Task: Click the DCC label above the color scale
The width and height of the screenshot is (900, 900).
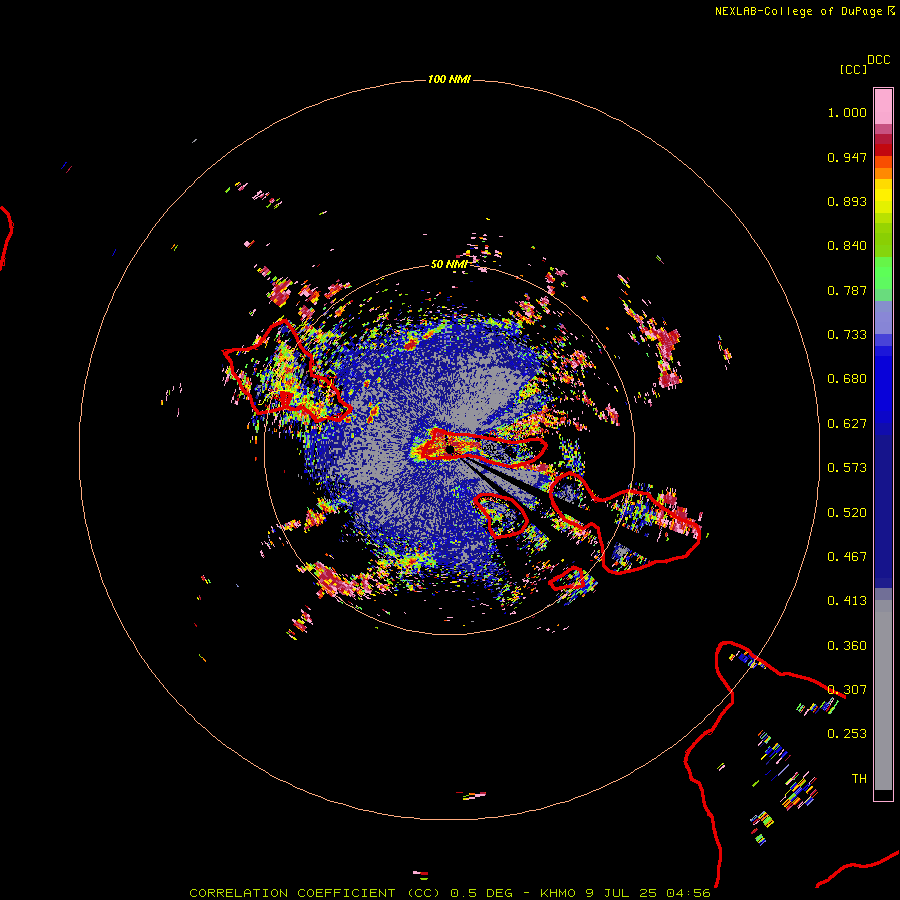Action: [879, 60]
